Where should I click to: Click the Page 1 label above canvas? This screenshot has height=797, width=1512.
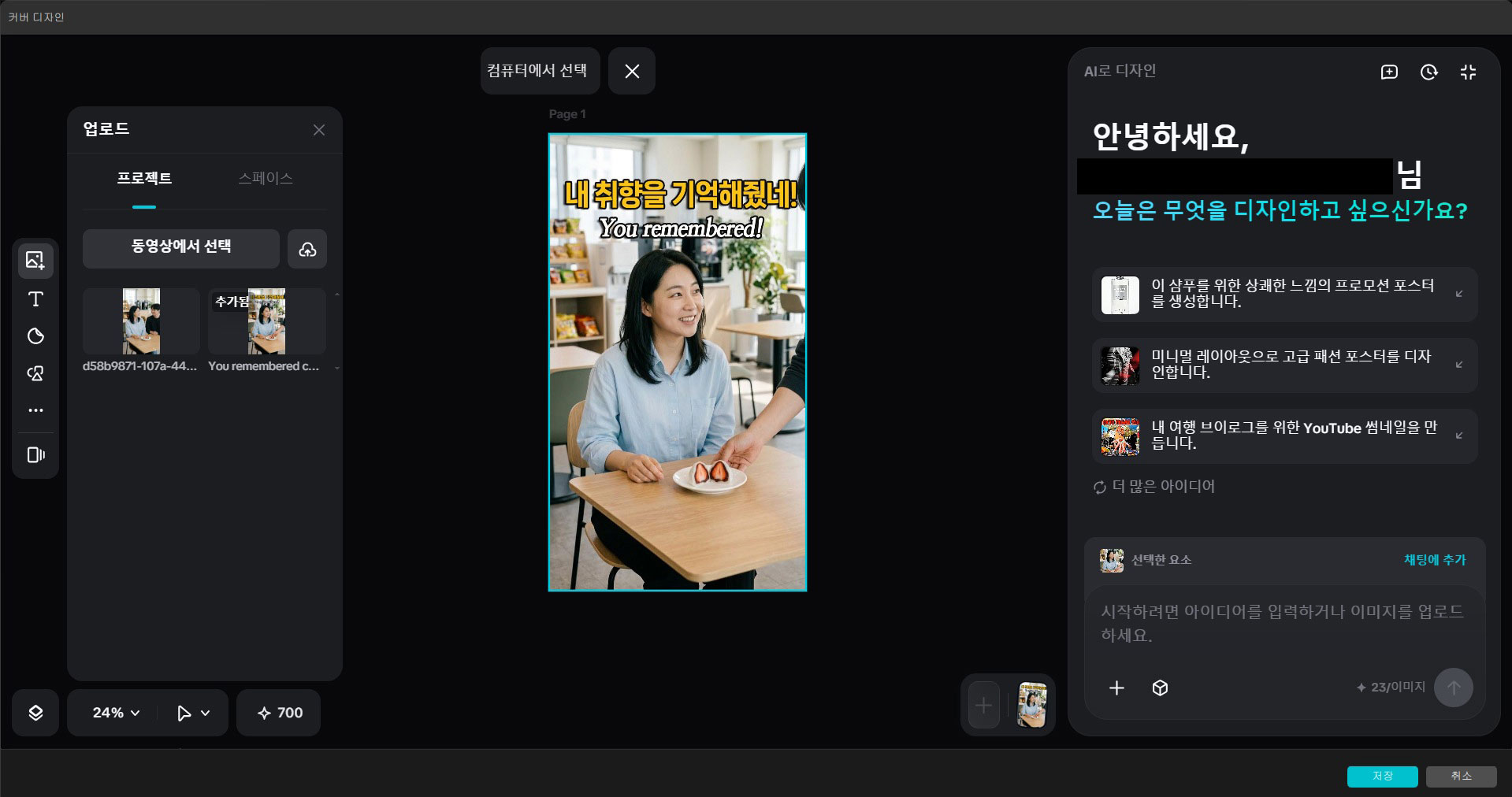(x=567, y=114)
